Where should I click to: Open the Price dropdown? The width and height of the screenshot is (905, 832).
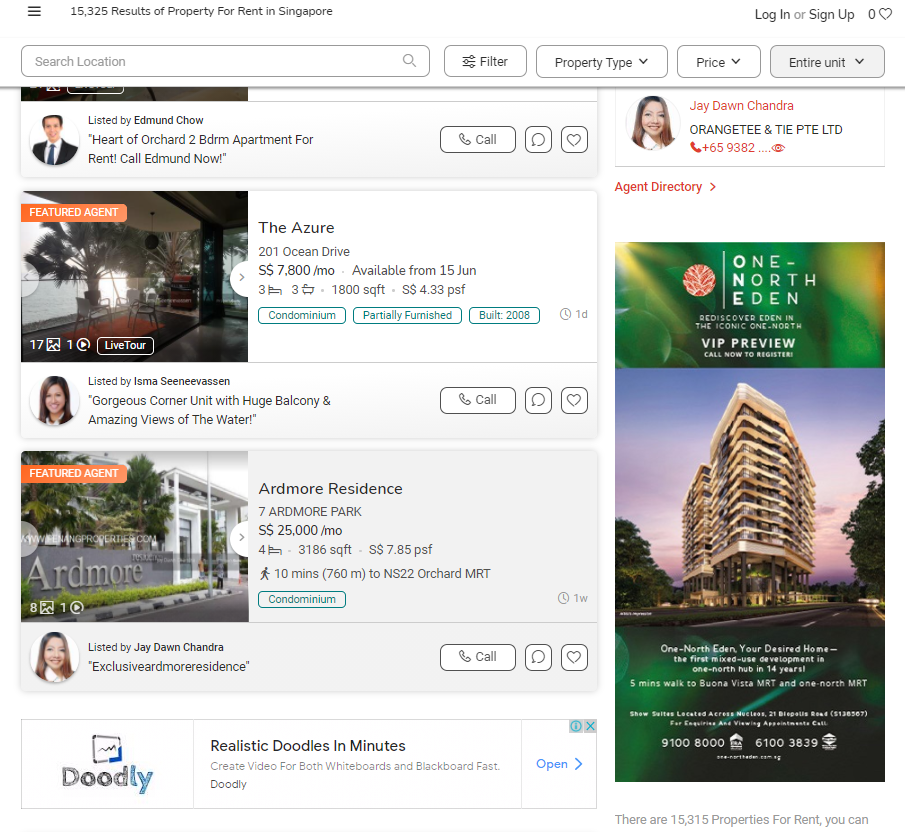(x=718, y=62)
